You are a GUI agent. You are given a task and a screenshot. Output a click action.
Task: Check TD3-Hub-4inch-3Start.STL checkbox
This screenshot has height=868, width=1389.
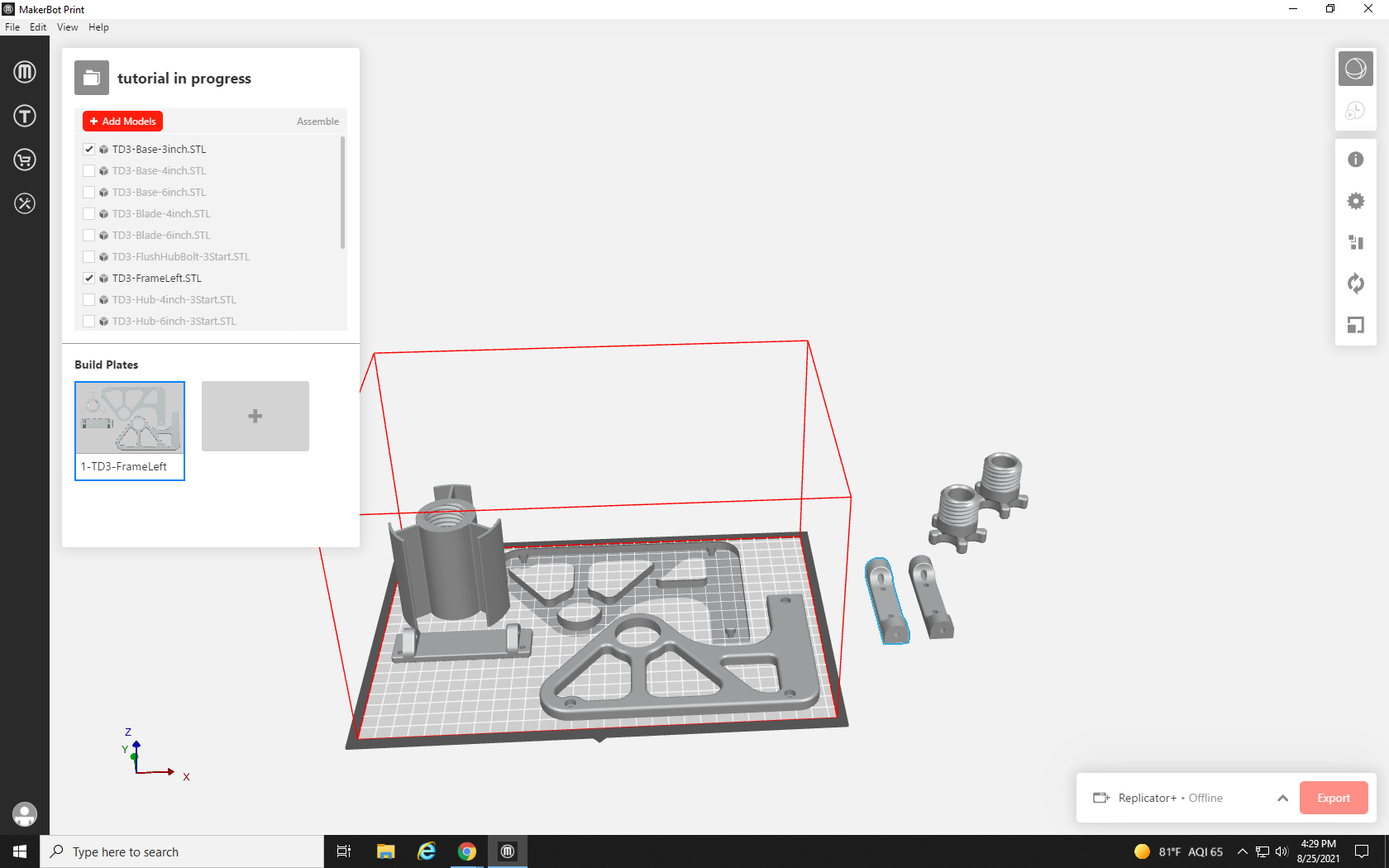(88, 299)
